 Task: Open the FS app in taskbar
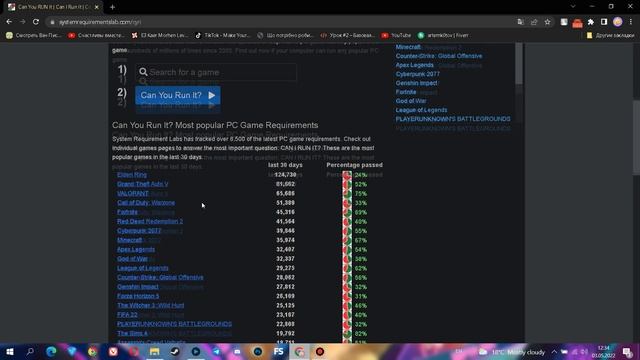tap(278, 351)
